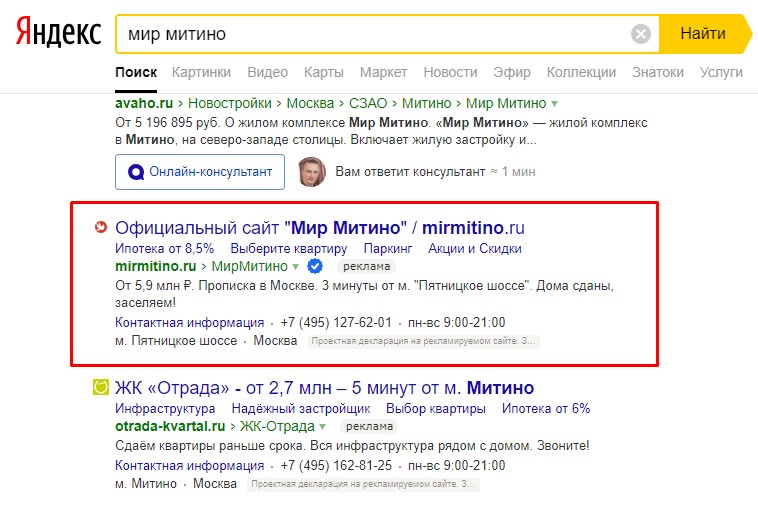Screen dimensions: 758x512
Task: Click the consultant avatar photo
Action: point(312,171)
